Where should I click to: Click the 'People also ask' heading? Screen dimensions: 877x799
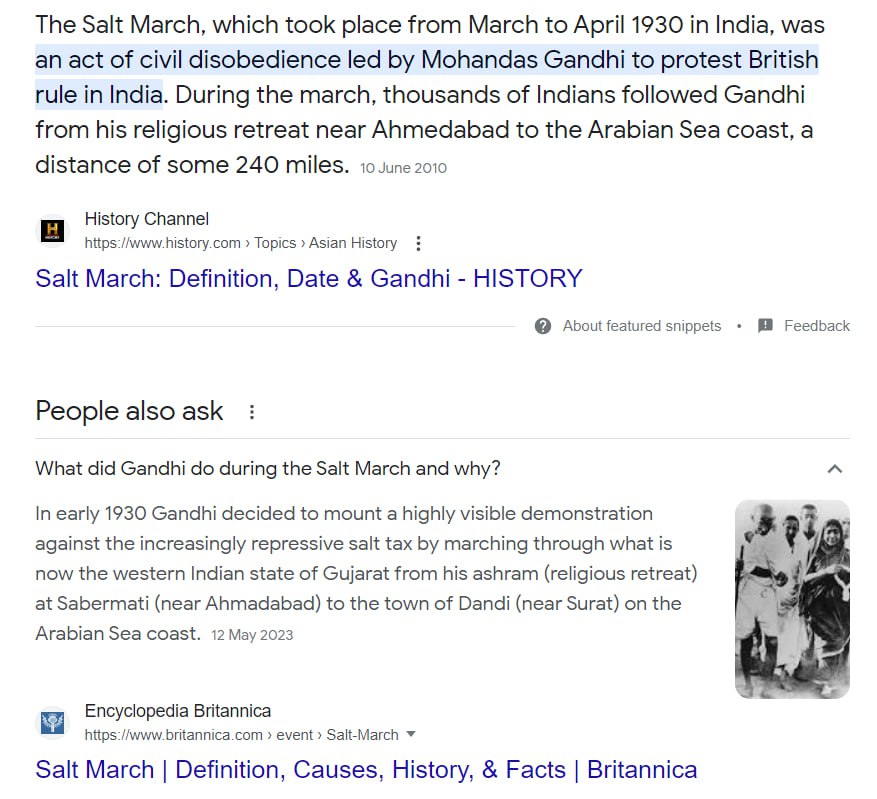129,412
